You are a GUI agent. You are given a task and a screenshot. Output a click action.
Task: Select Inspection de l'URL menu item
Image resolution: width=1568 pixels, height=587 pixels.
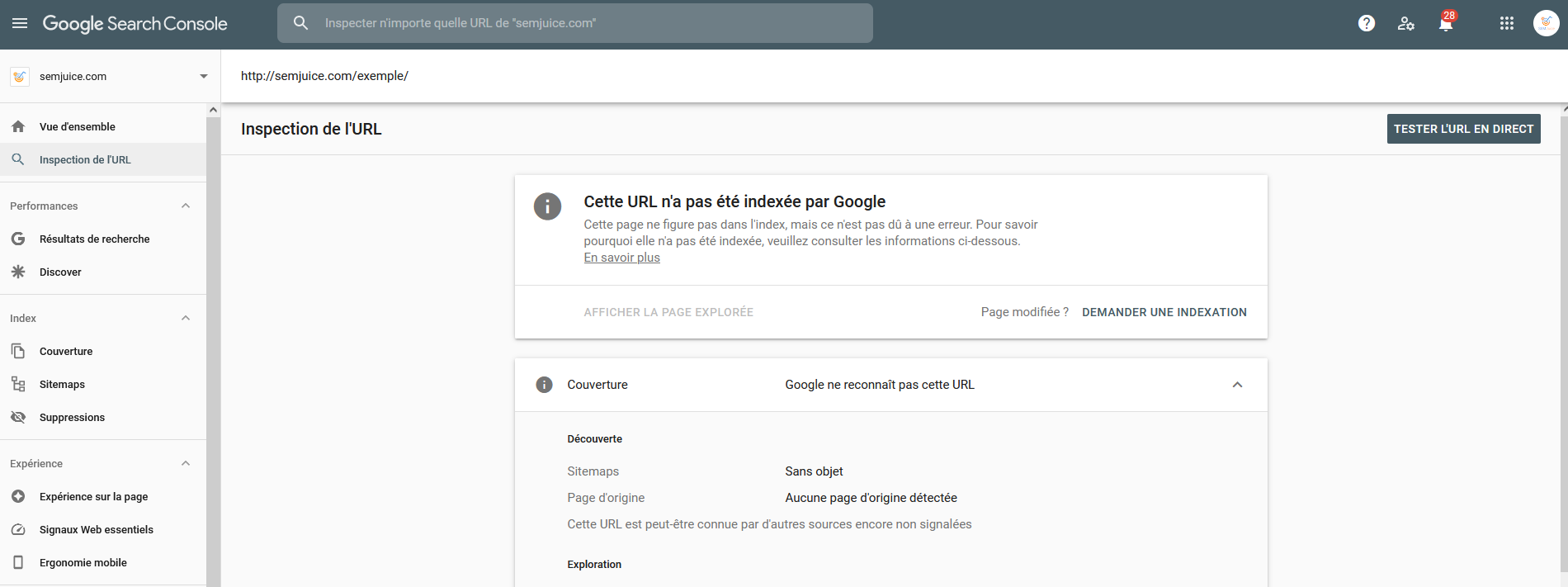tap(103, 159)
